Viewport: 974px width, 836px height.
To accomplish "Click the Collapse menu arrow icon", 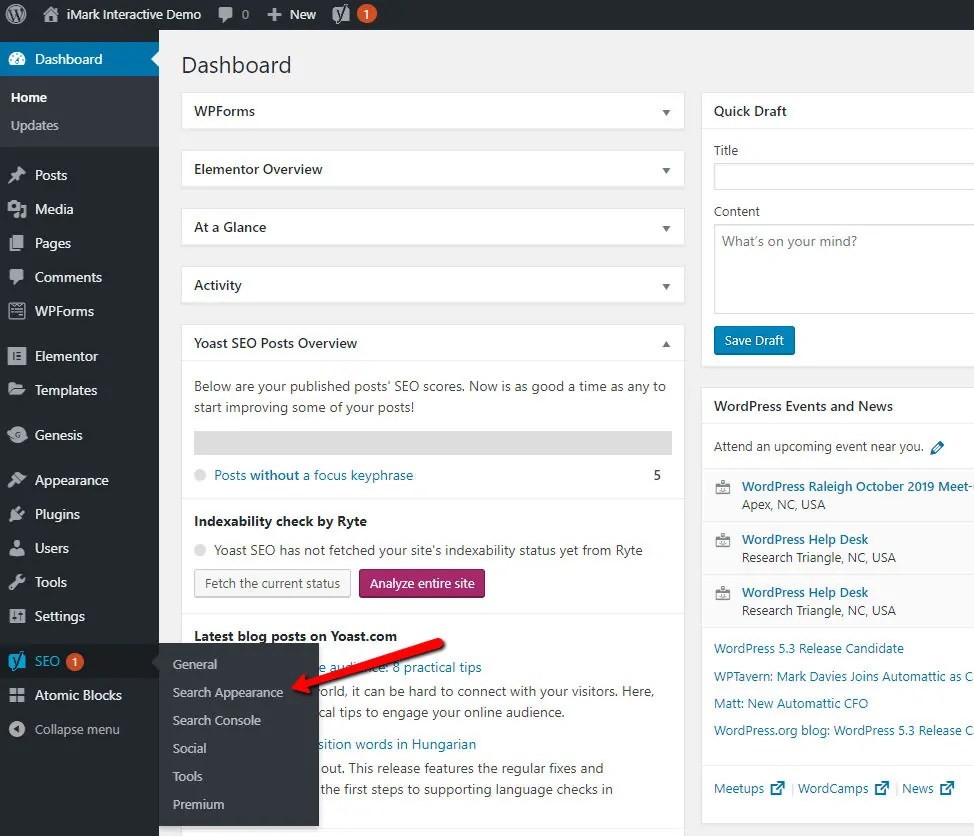I will tap(17, 729).
